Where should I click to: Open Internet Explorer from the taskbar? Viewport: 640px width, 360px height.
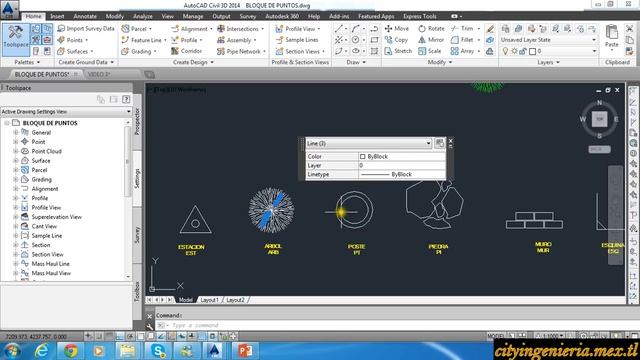41,351
